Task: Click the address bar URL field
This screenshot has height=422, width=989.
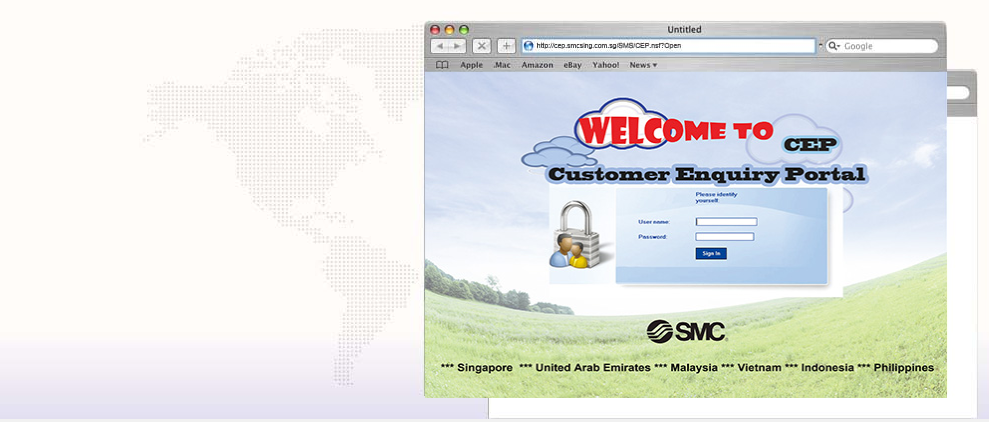Action: point(668,46)
